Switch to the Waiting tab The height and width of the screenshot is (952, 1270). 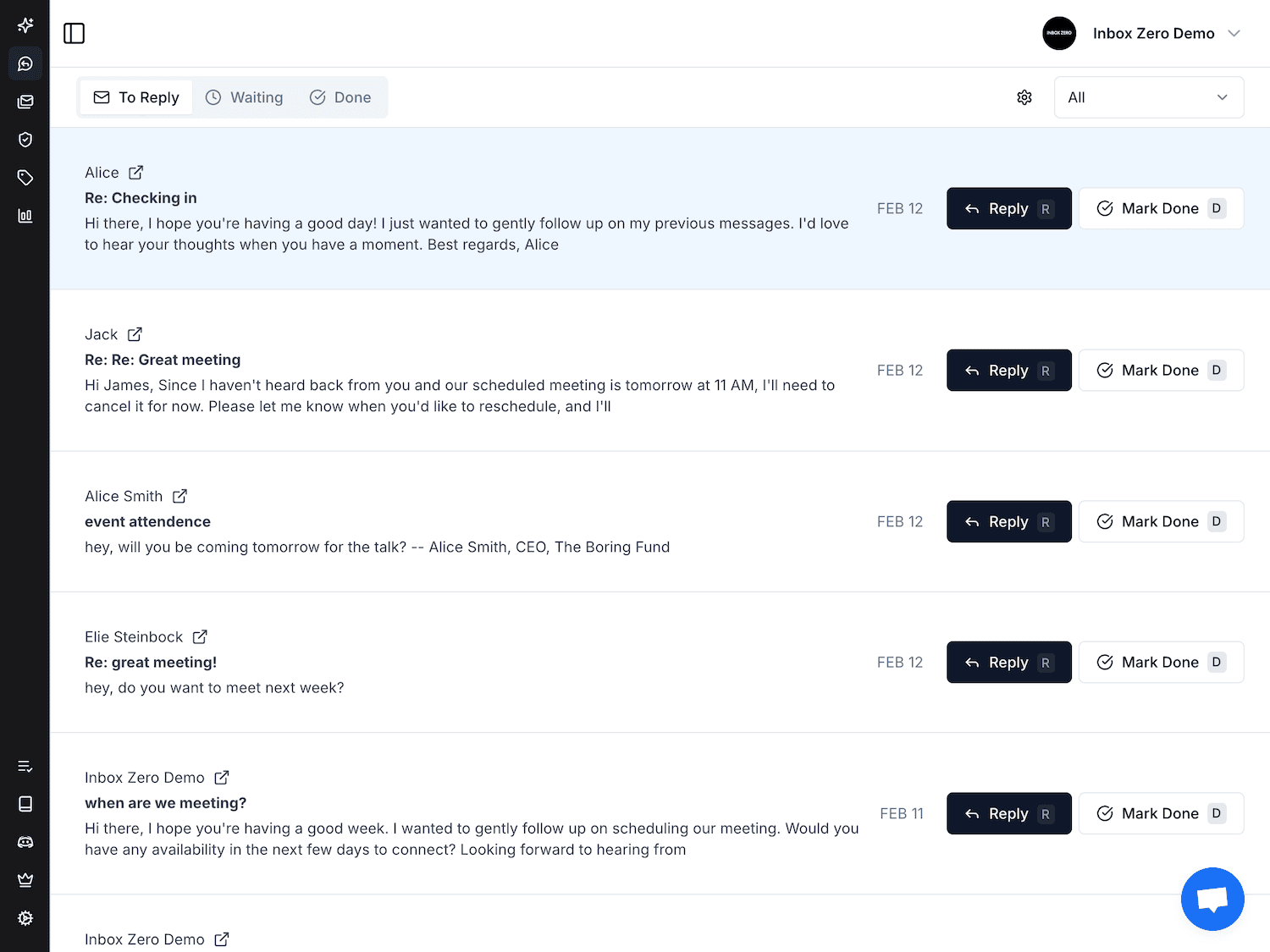coord(245,97)
